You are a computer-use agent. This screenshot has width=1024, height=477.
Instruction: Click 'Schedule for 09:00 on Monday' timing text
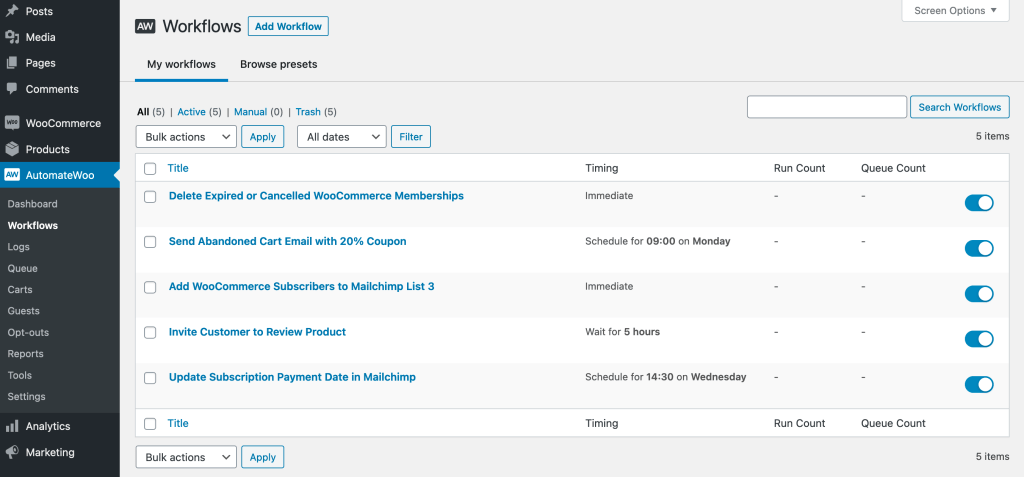tap(658, 241)
